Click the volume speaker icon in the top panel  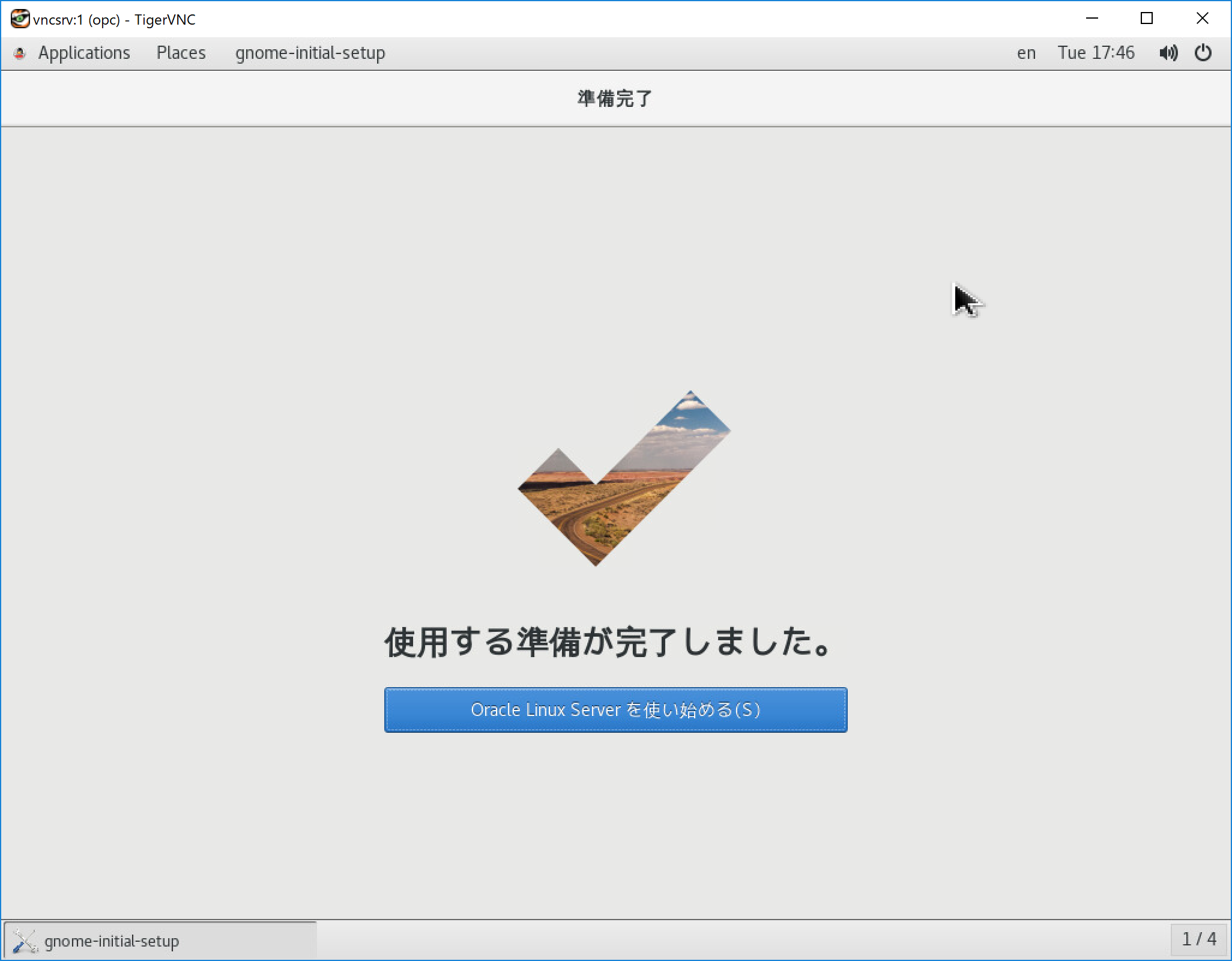point(1168,53)
